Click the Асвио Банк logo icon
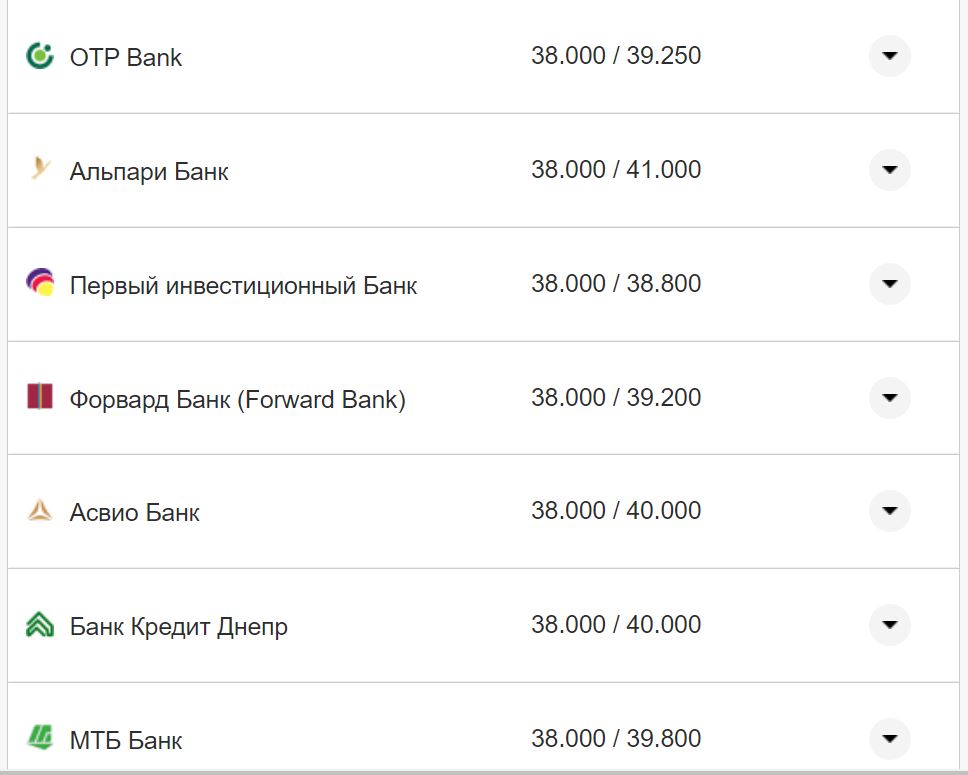 coord(40,512)
